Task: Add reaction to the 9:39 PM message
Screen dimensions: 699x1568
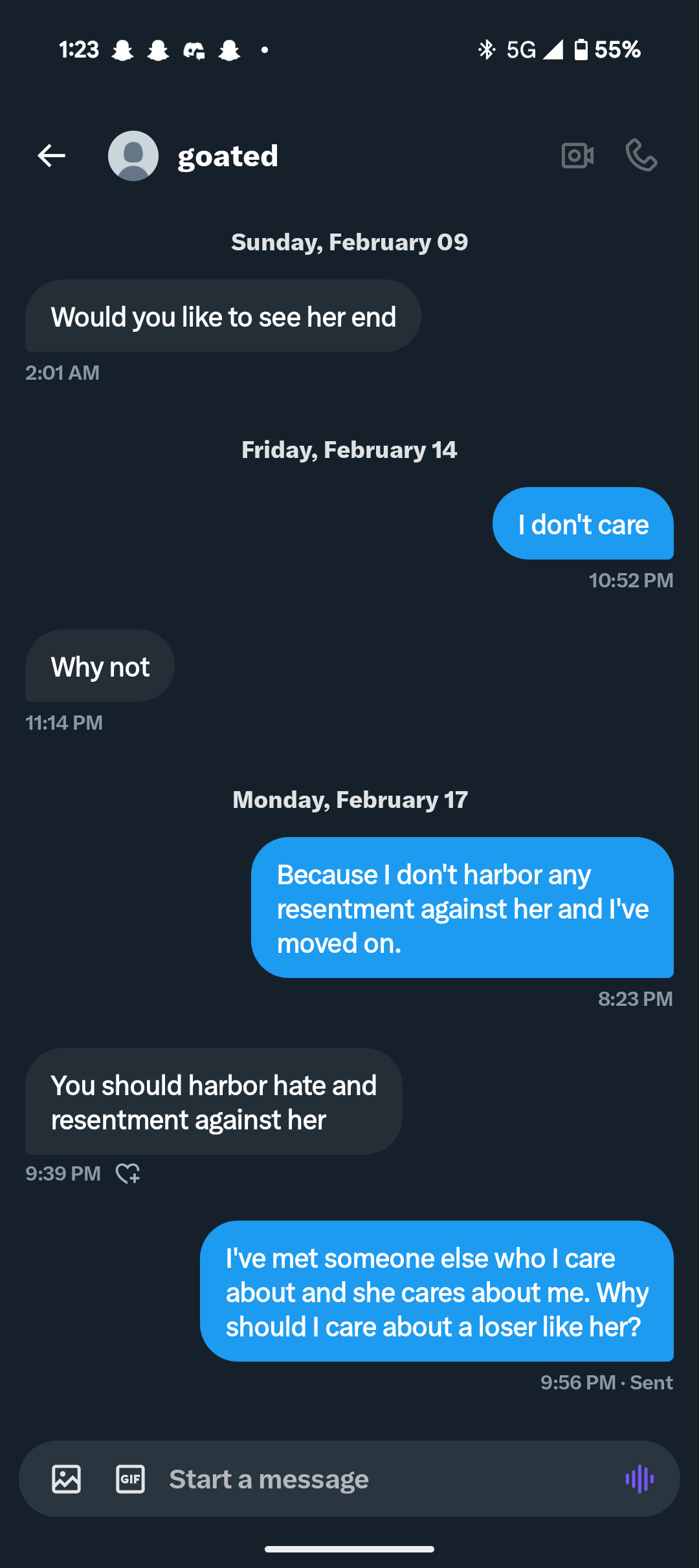Action: click(128, 1173)
